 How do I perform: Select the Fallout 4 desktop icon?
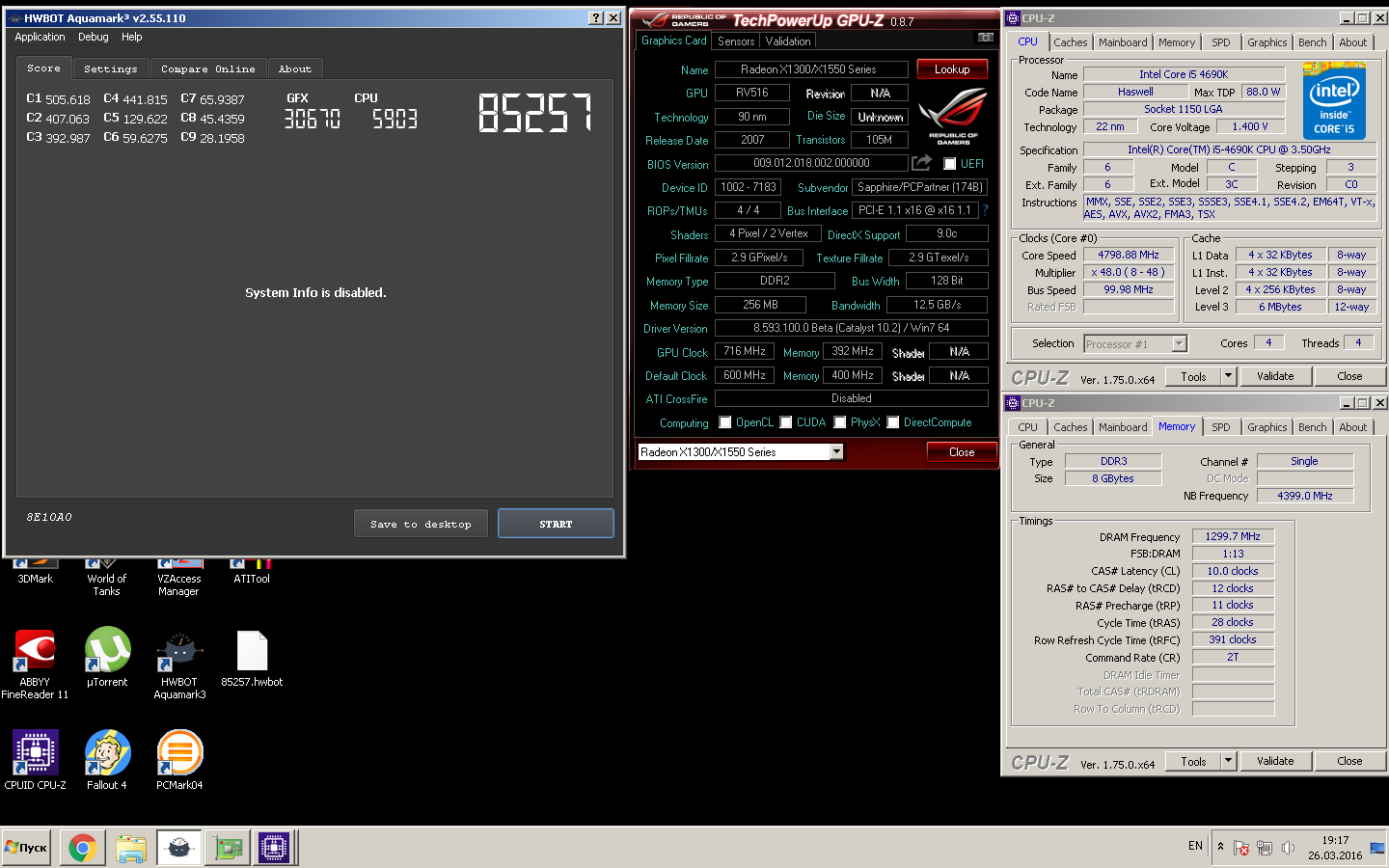tap(107, 760)
